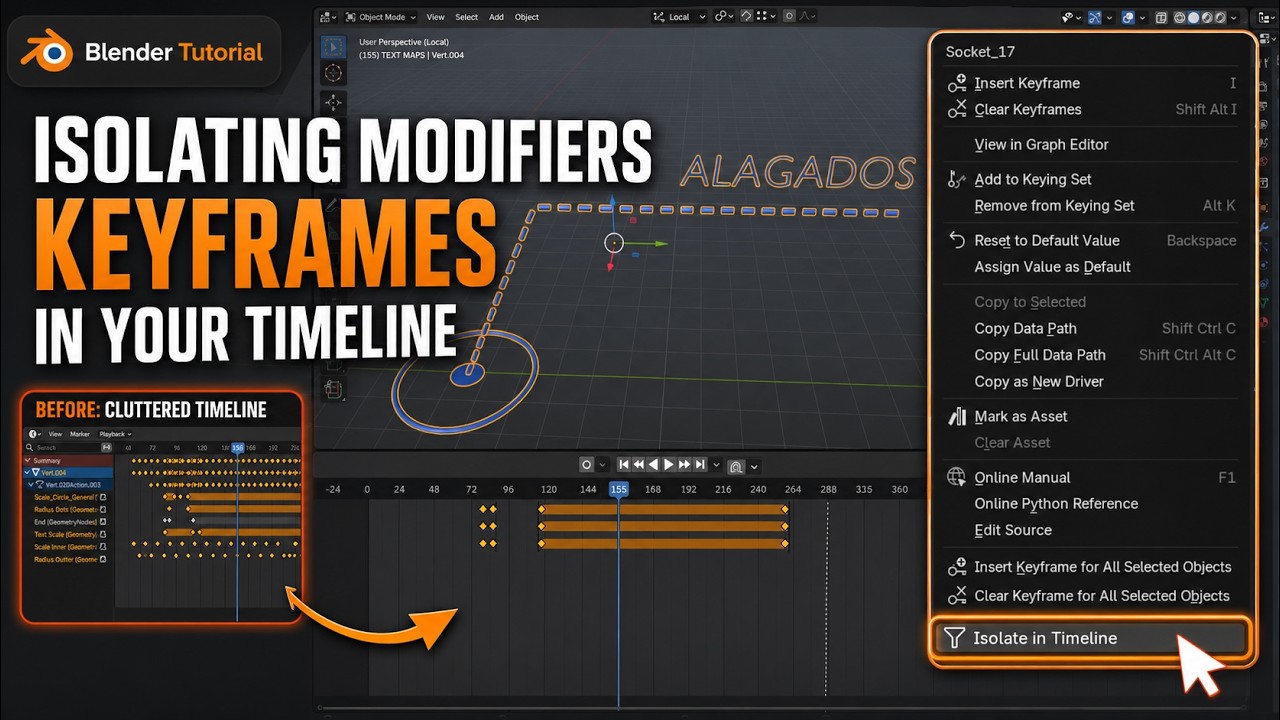The height and width of the screenshot is (720, 1280).
Task: Jump to previous keyframe
Action: [x=639, y=464]
